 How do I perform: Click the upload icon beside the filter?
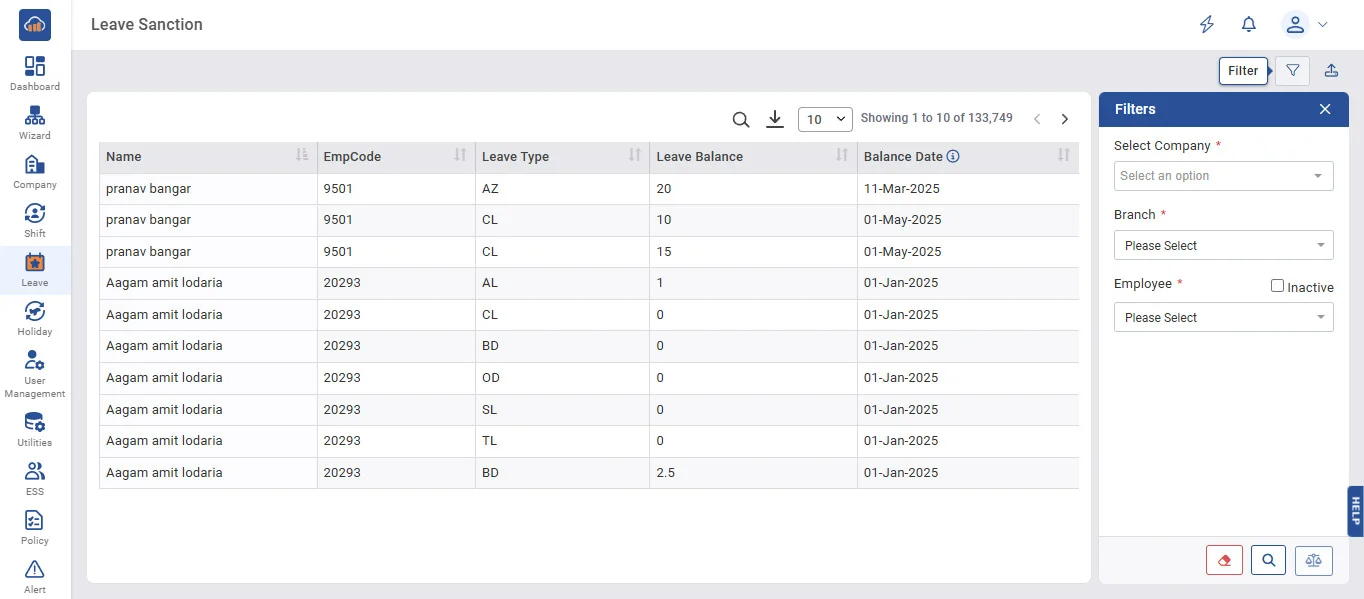point(1331,71)
